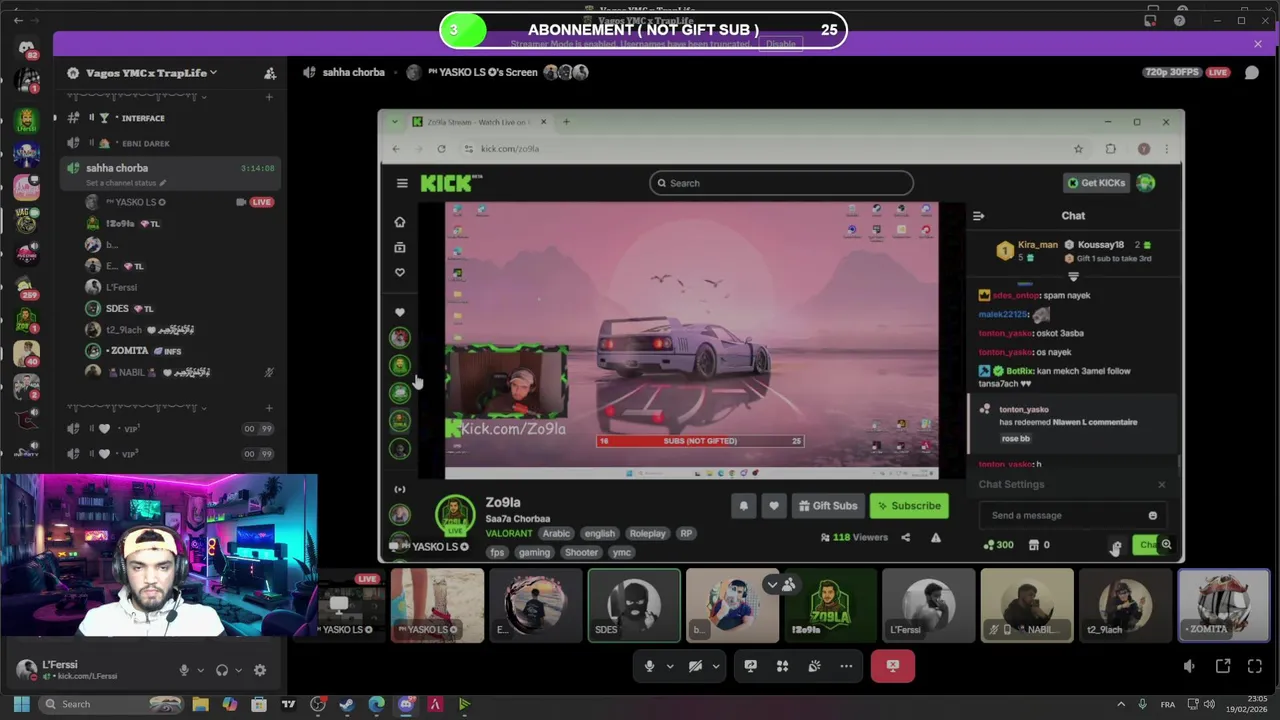The width and height of the screenshot is (1280, 720).
Task: Open user settings gear in user panel
Action: pyautogui.click(x=260, y=670)
